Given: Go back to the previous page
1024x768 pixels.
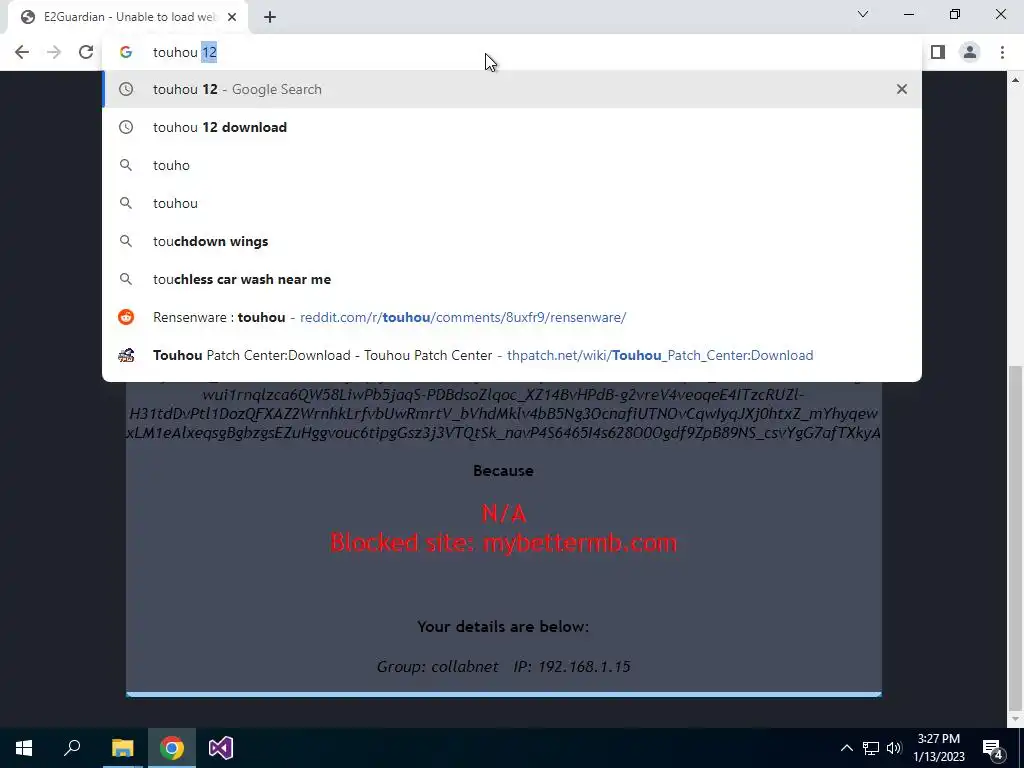Looking at the screenshot, I should pyautogui.click(x=22, y=52).
